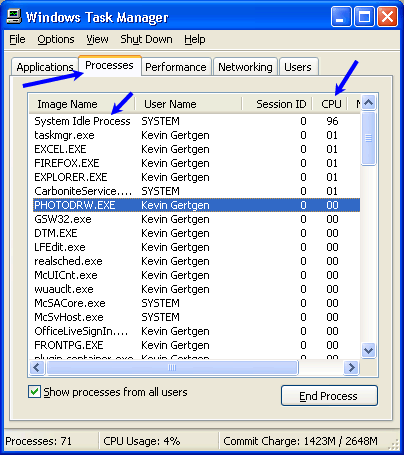Click the Commit Charge status bar entry

300,441
